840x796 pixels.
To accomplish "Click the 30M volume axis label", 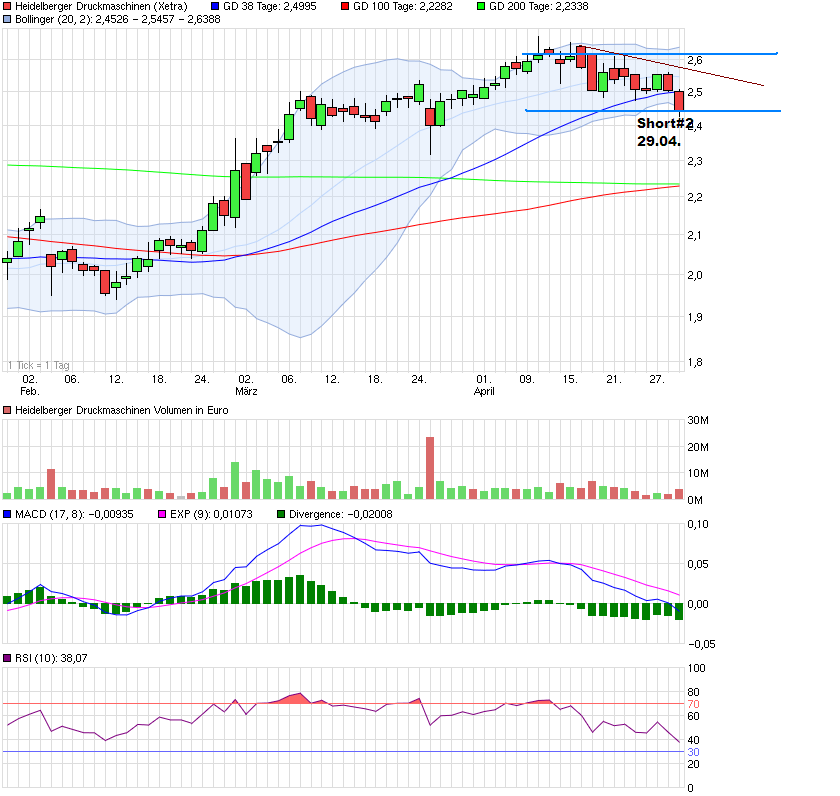I will tap(698, 420).
